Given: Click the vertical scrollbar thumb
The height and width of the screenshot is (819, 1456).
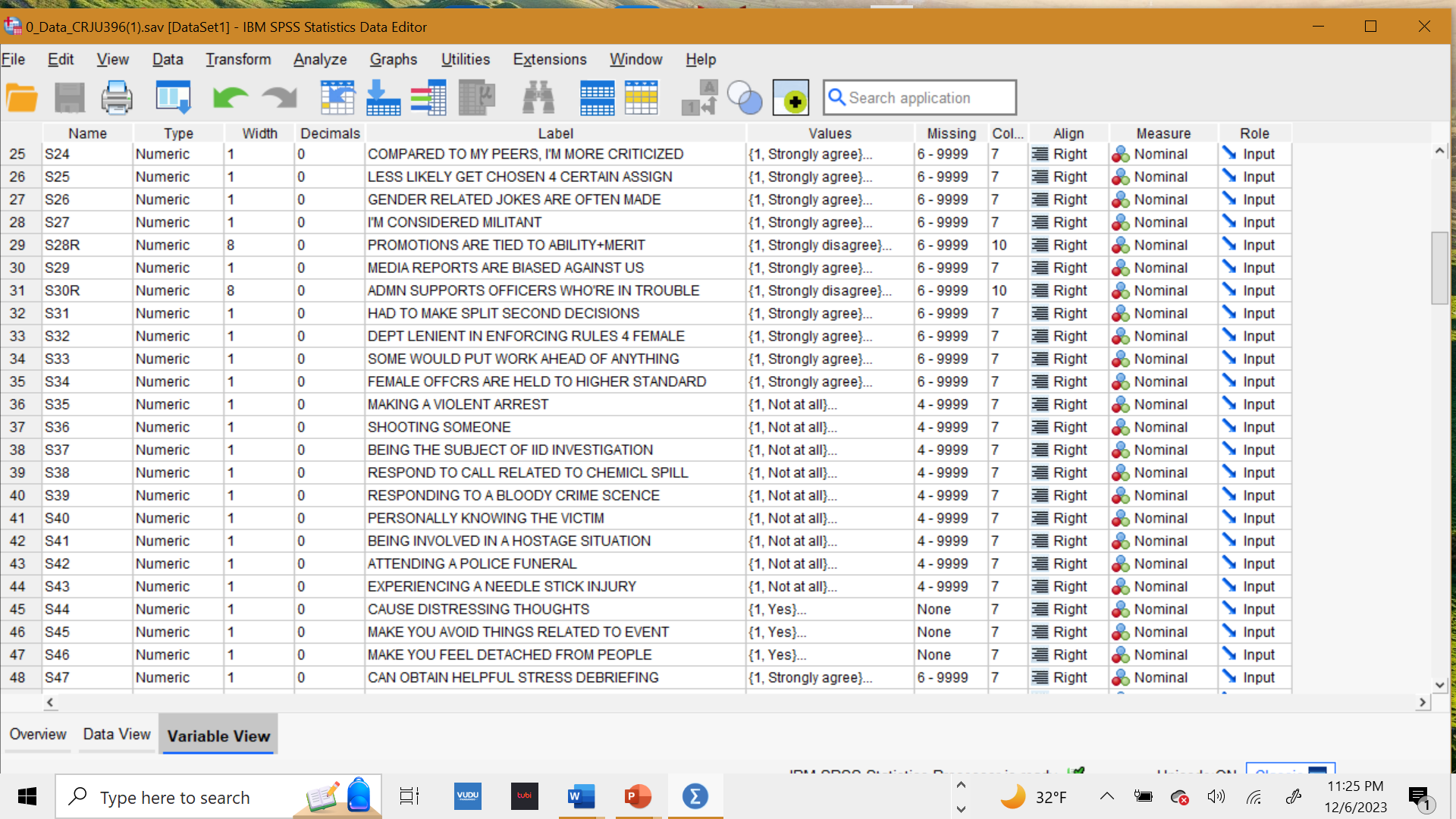Looking at the screenshot, I should (1439, 268).
